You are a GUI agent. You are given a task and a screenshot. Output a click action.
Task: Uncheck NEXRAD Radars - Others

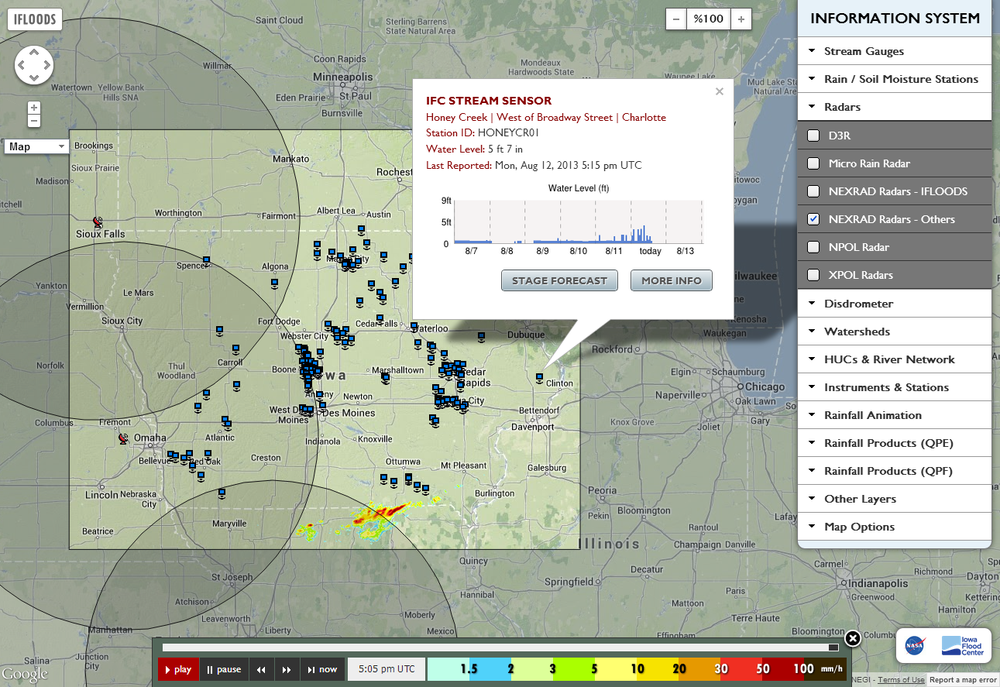click(x=813, y=219)
